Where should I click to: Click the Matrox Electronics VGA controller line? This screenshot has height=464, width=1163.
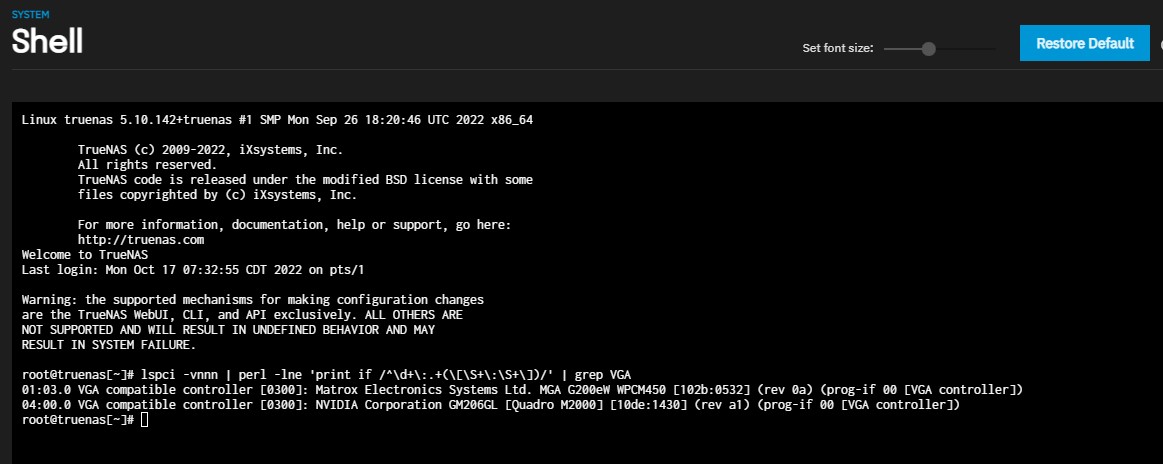[522, 389]
